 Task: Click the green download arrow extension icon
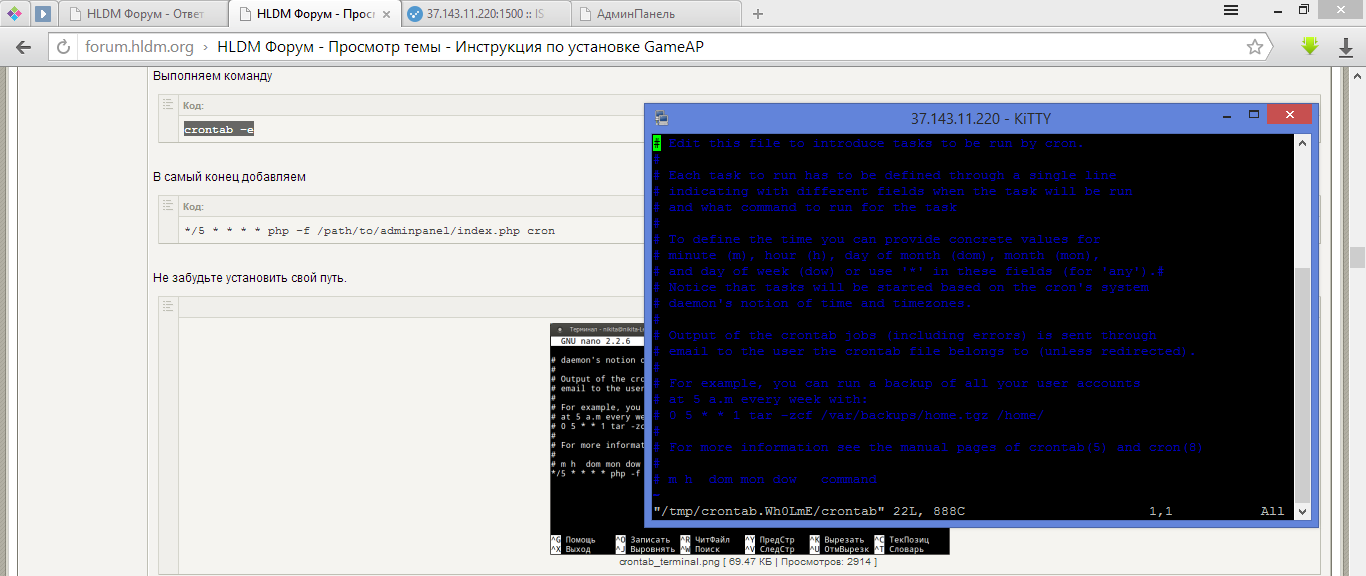point(1310,47)
